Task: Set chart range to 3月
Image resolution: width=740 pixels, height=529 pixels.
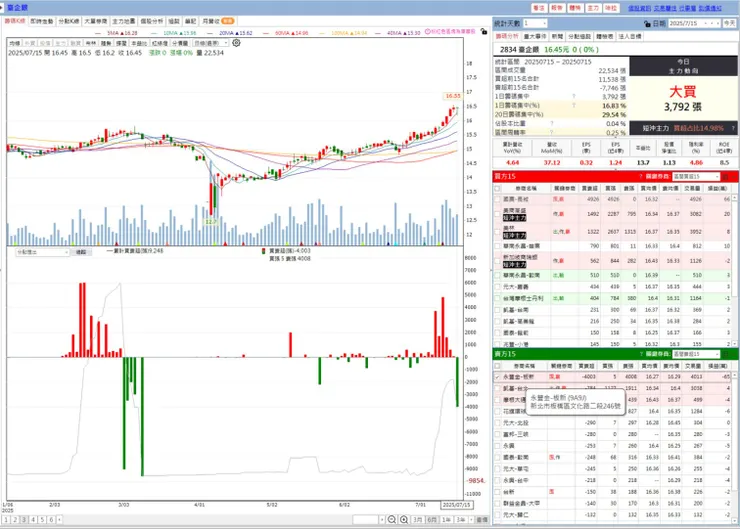Action: pos(417,520)
